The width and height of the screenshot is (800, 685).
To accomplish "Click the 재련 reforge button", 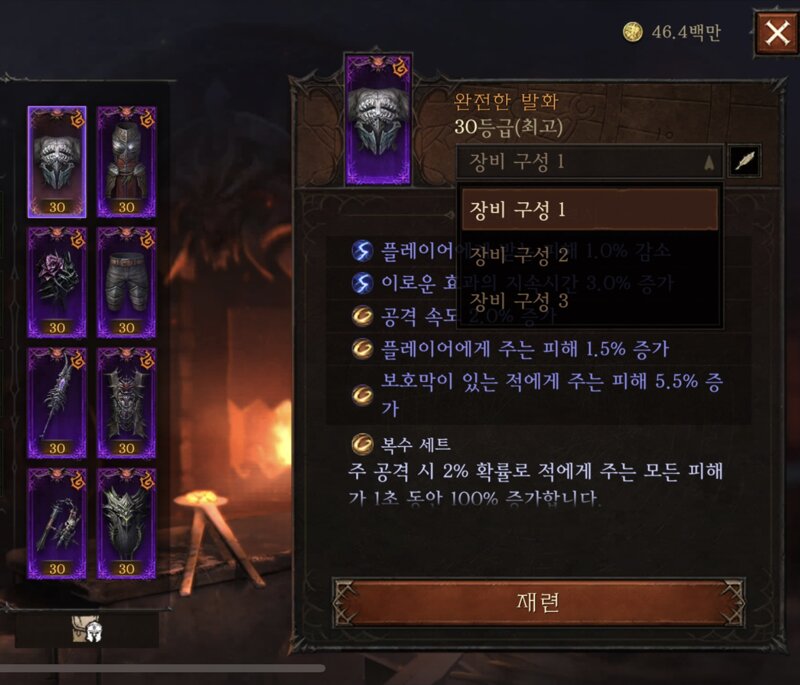I will (539, 602).
